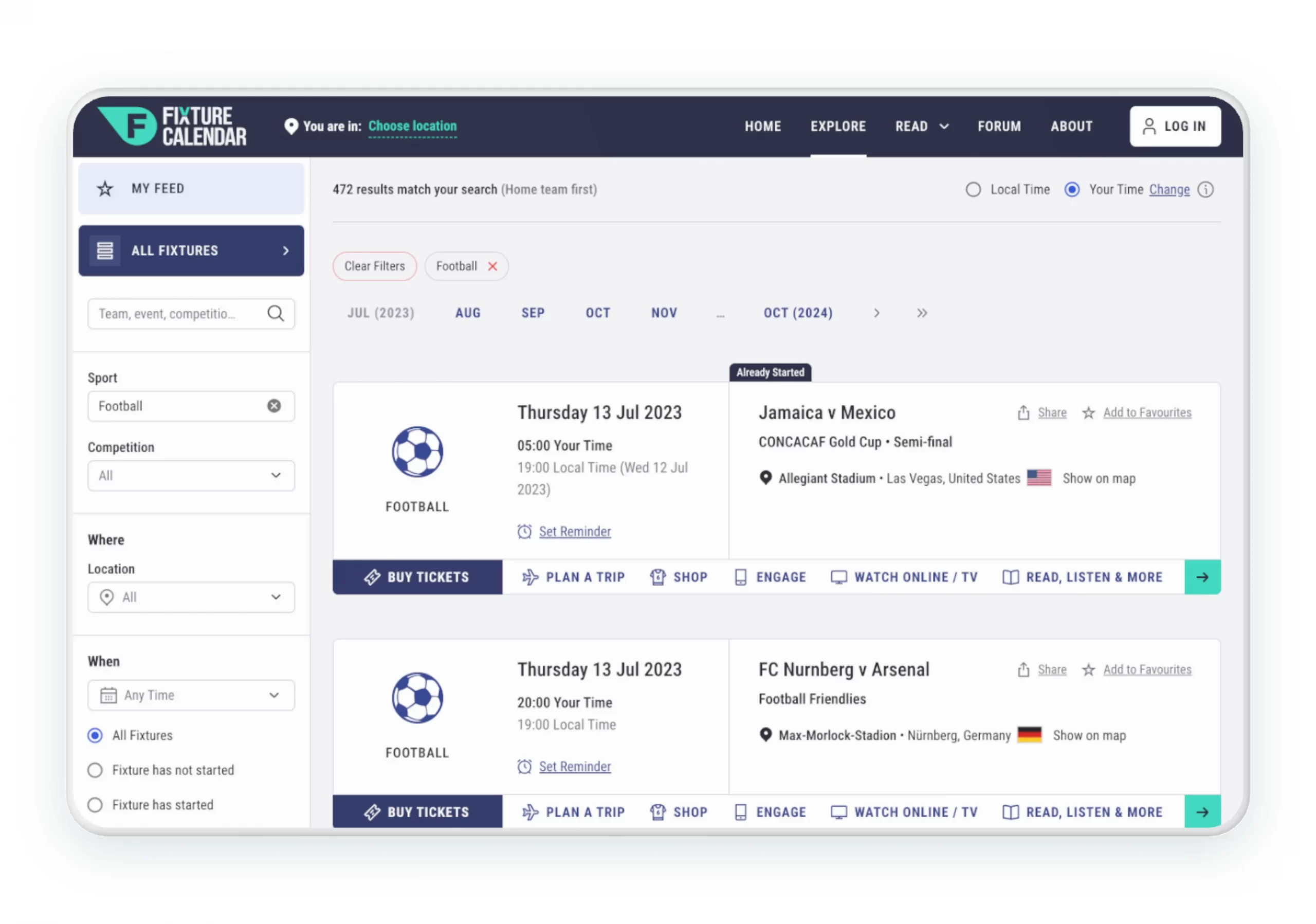
Task: Open the green arrow for FC Nurnberg v Arsenal
Action: pyautogui.click(x=1202, y=812)
